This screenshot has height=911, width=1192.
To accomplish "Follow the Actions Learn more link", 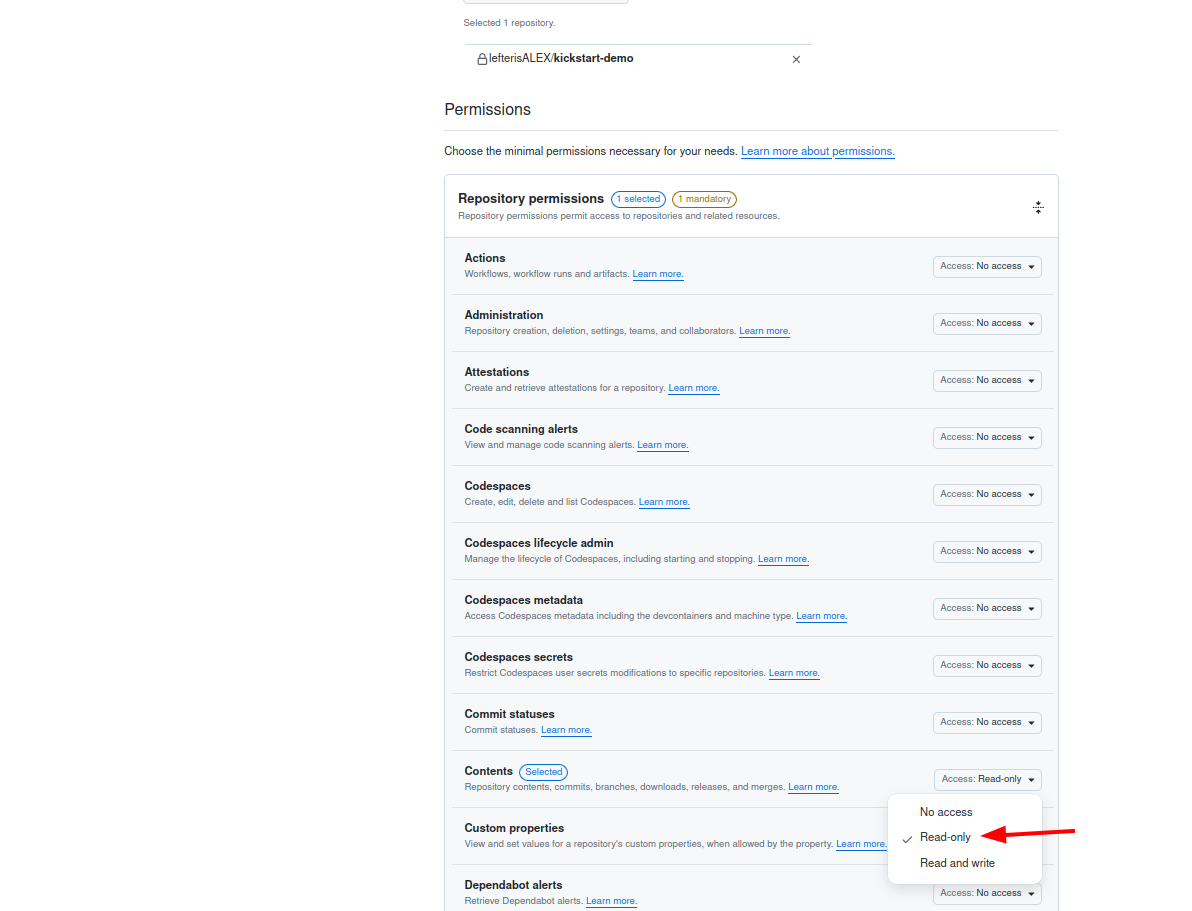I will click(x=658, y=274).
